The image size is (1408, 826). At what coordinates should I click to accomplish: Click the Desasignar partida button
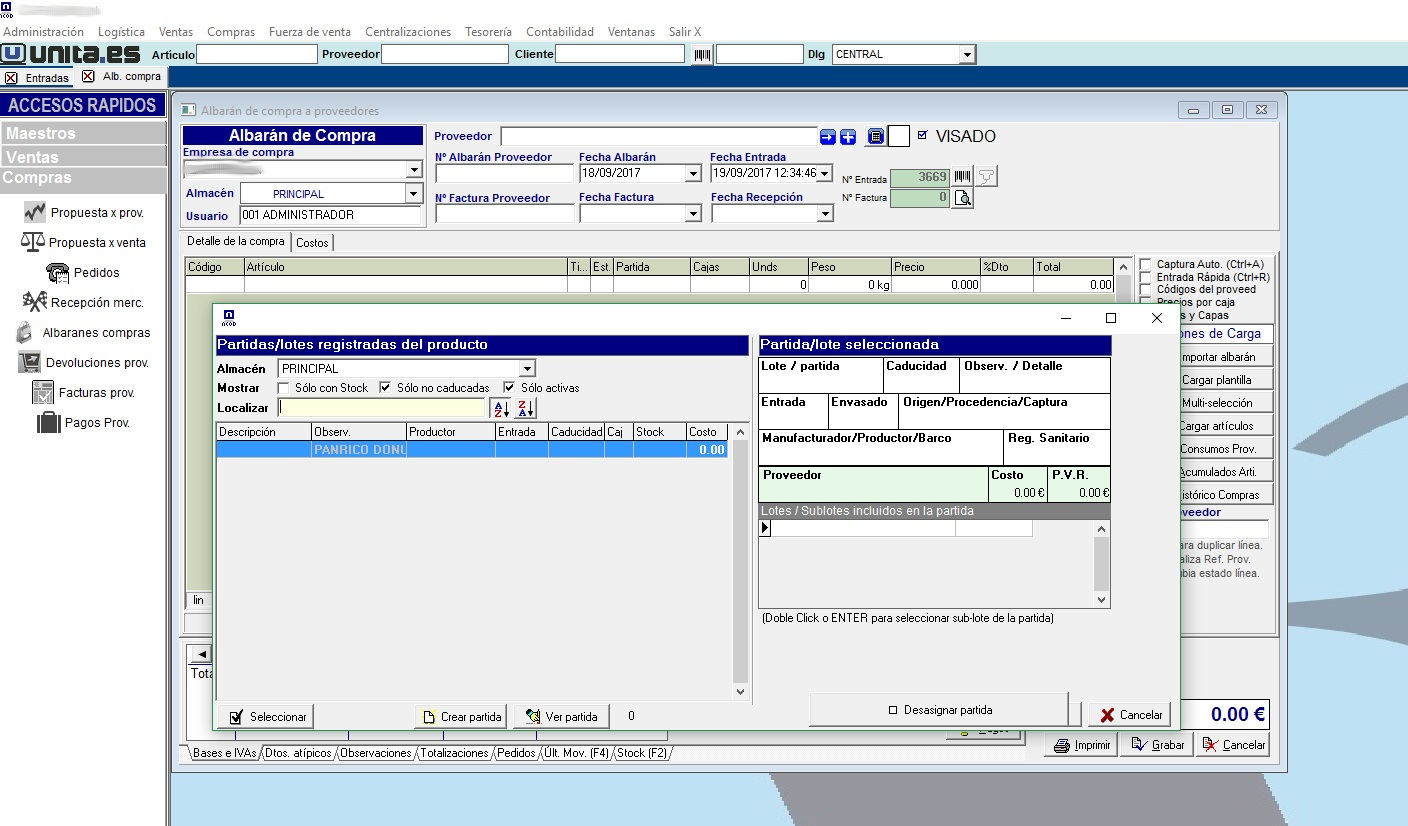pyautogui.click(x=940, y=710)
